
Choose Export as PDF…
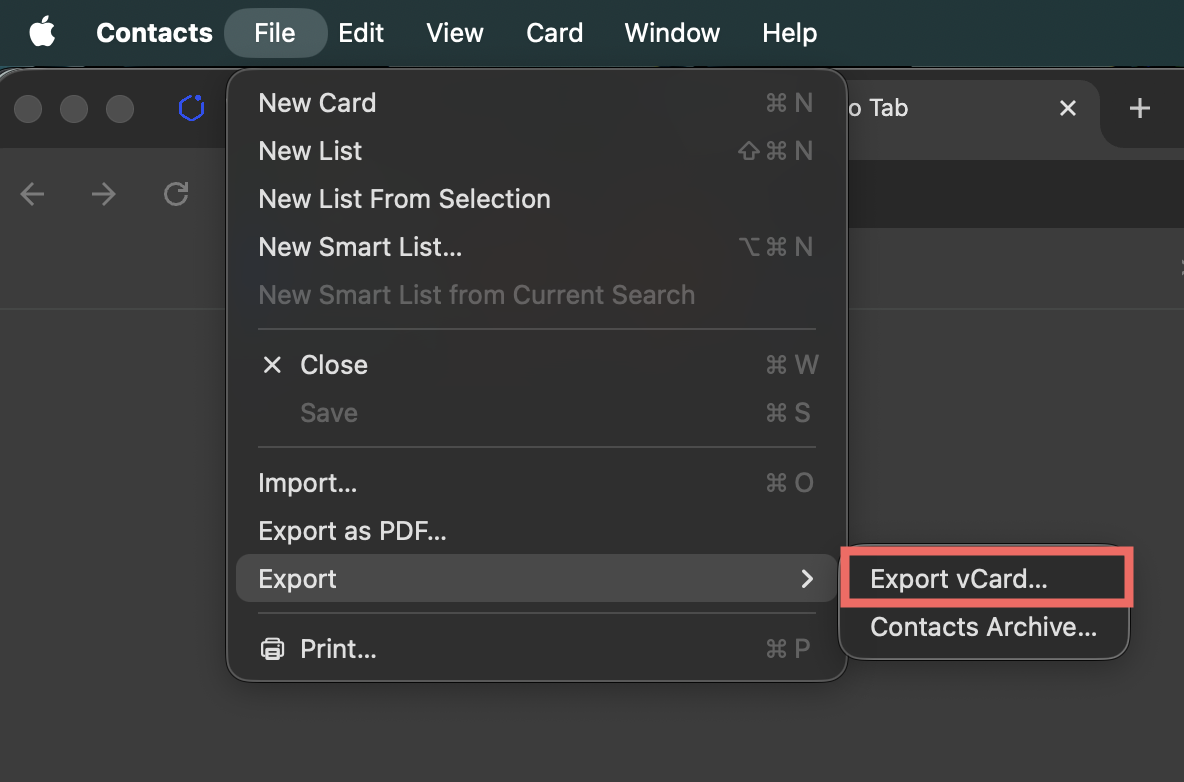coord(352,531)
